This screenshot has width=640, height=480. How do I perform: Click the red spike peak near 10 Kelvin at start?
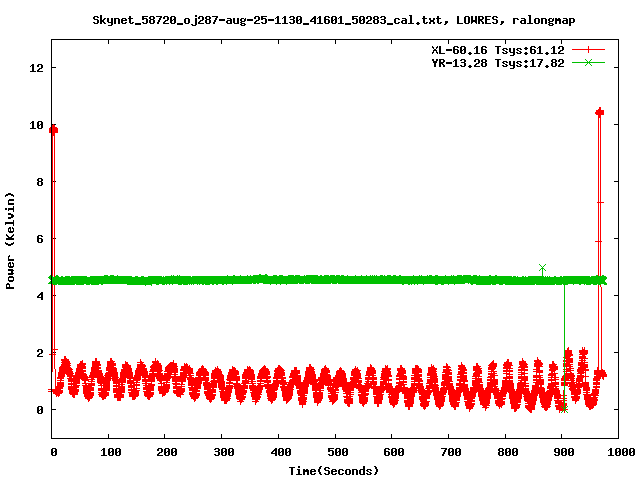[x=53, y=130]
